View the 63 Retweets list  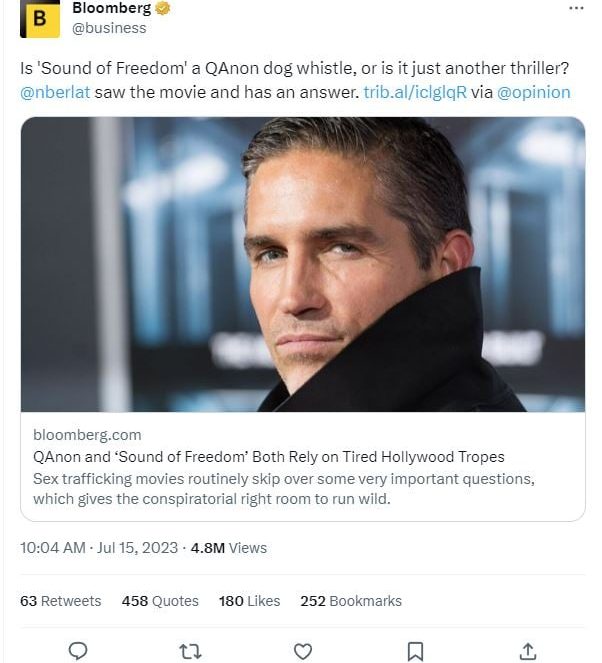pos(60,601)
